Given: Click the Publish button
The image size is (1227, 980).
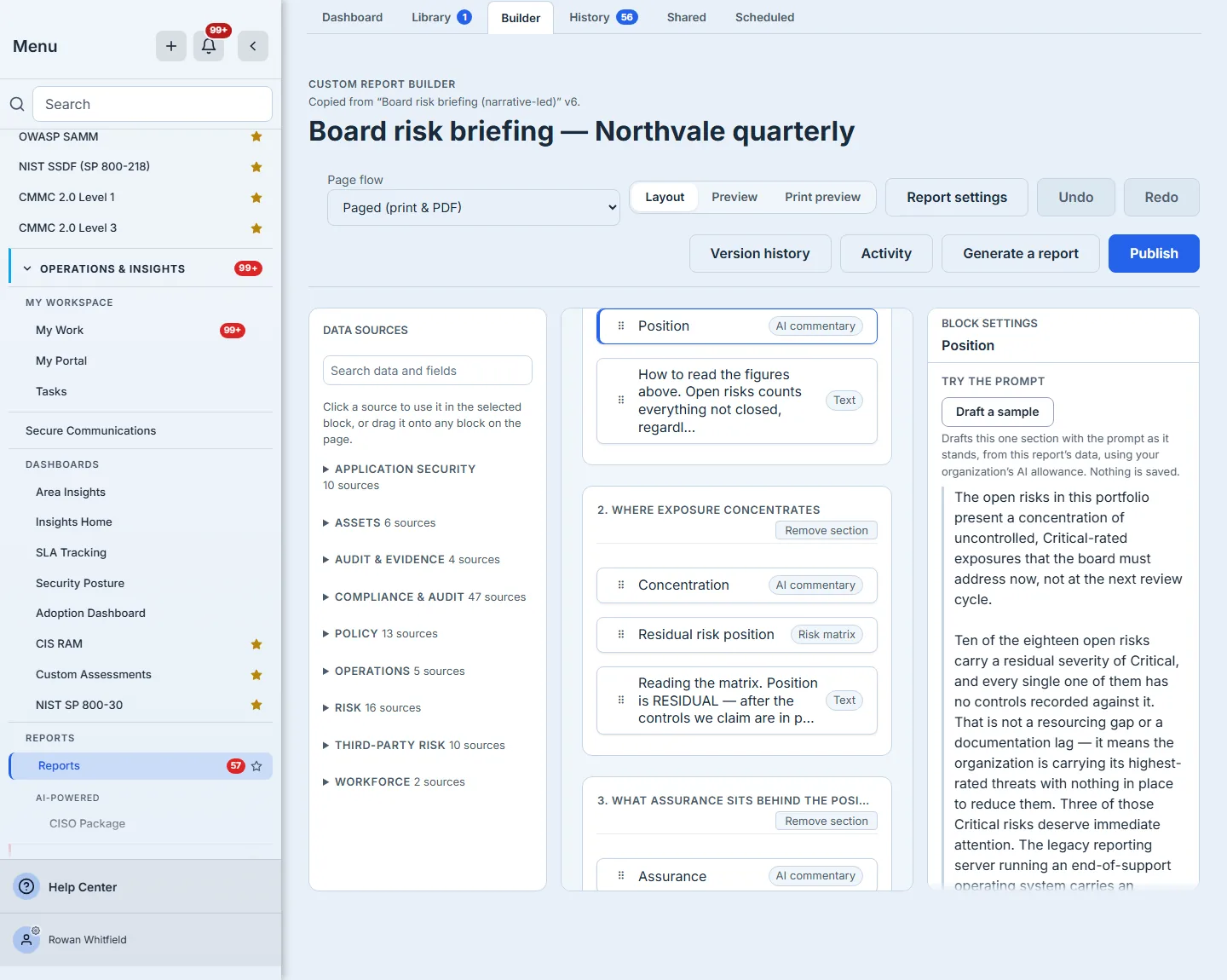Looking at the screenshot, I should (x=1154, y=253).
